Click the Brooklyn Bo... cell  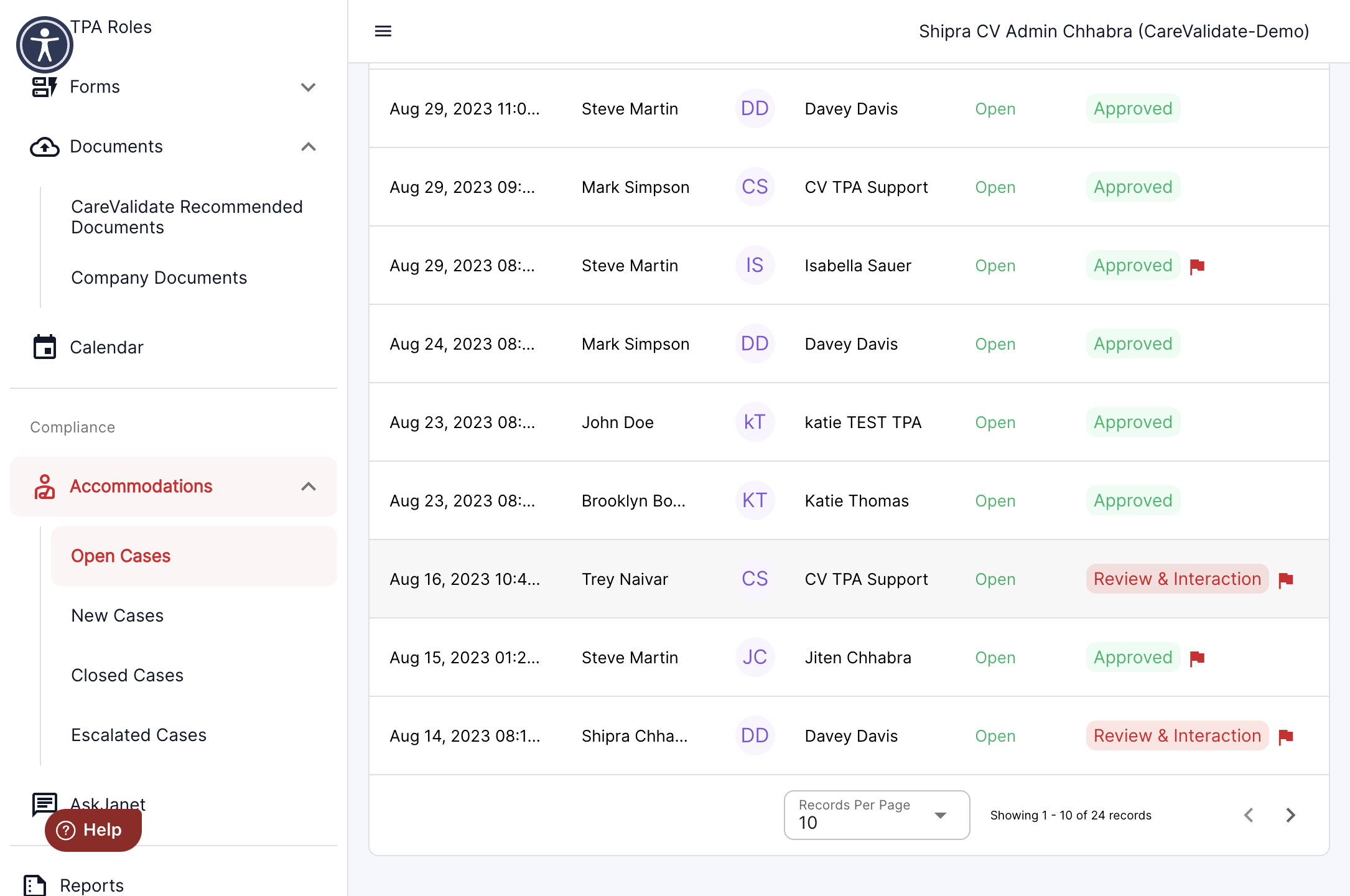[x=633, y=501]
